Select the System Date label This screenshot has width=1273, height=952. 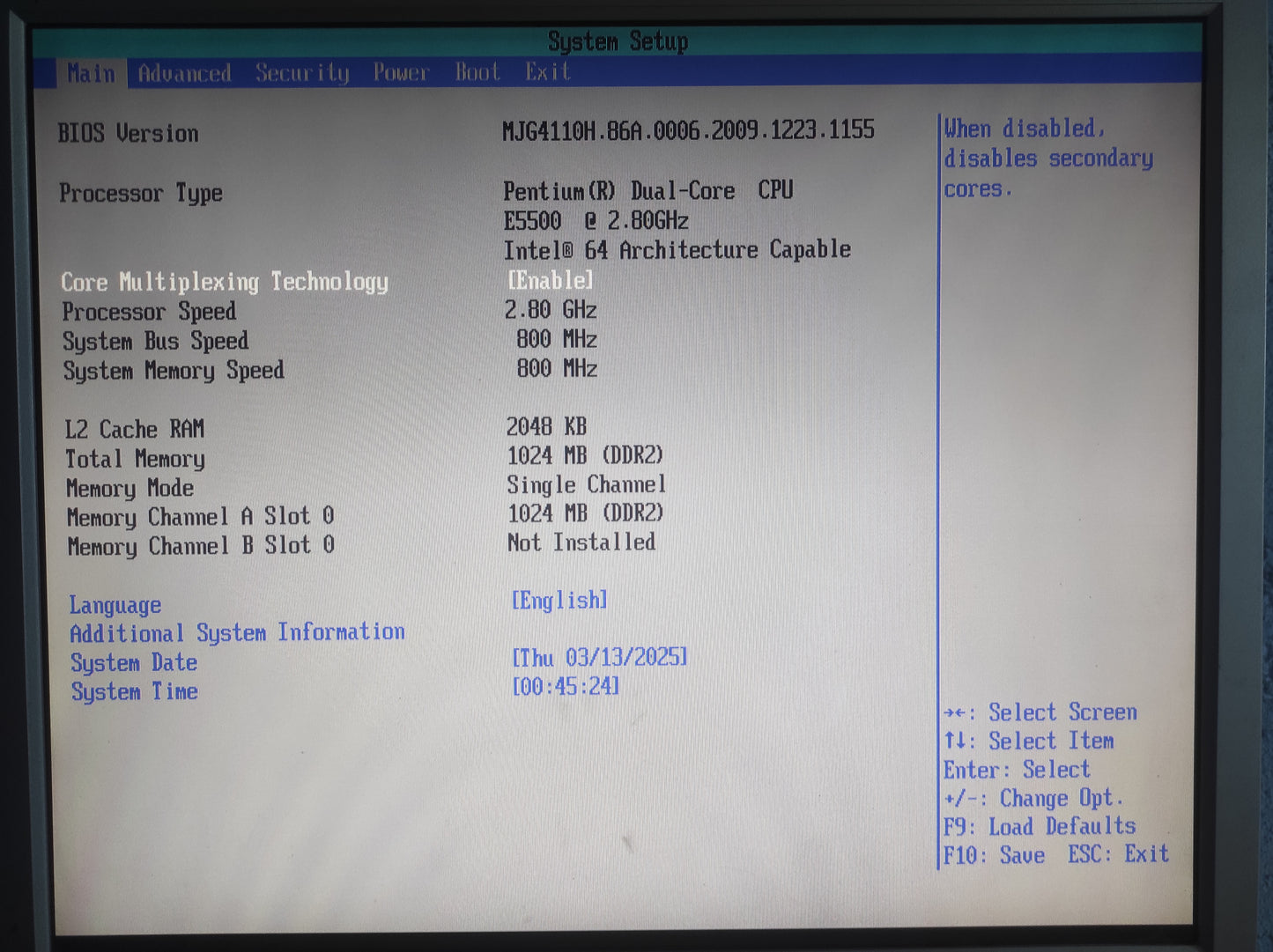coord(134,663)
